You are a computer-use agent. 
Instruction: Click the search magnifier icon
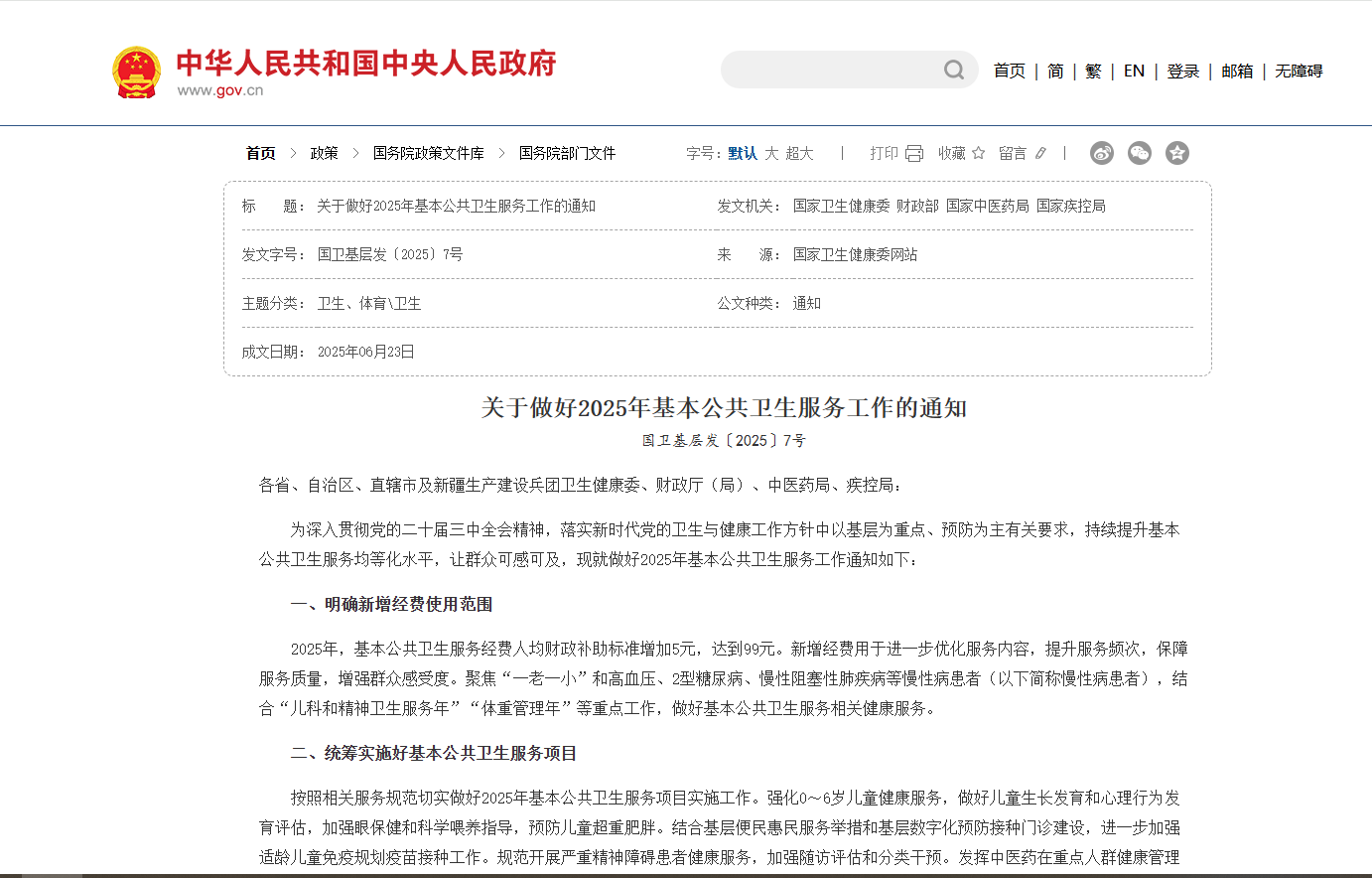[x=953, y=70]
